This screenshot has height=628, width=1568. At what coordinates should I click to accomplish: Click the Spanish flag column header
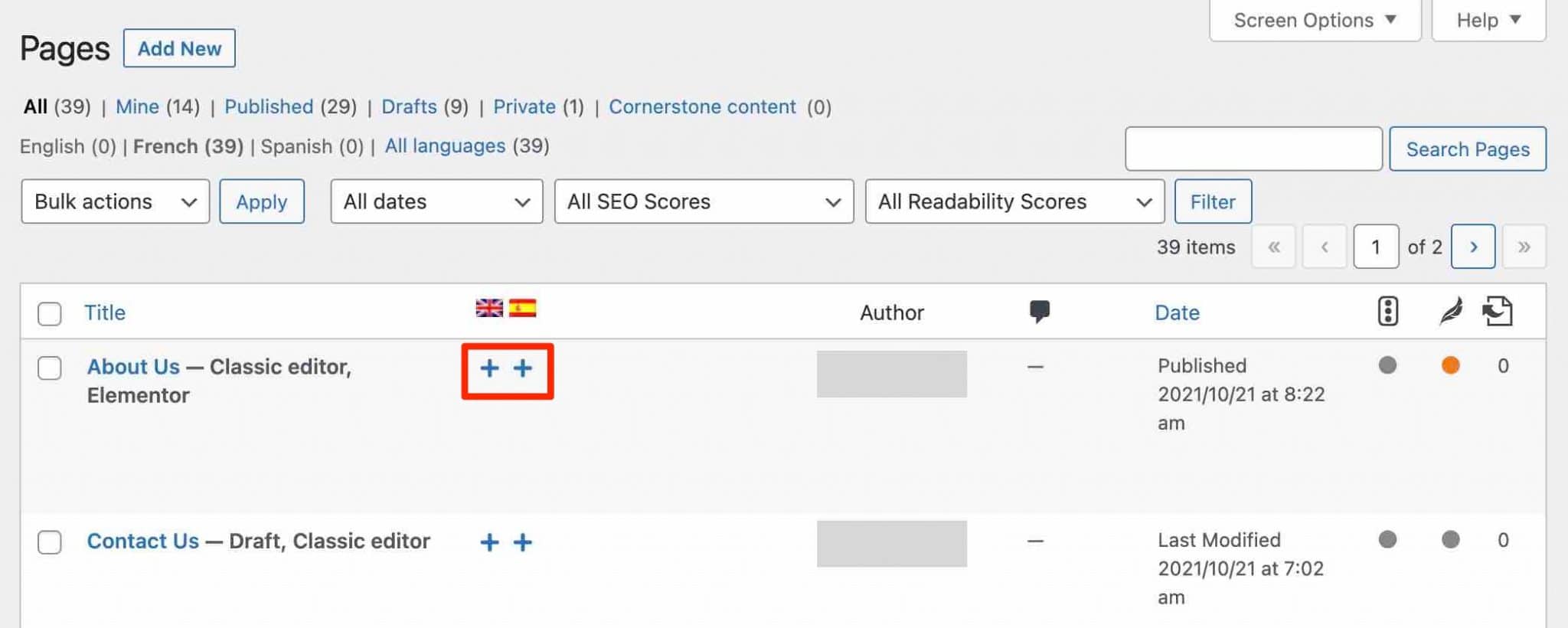[522, 309]
